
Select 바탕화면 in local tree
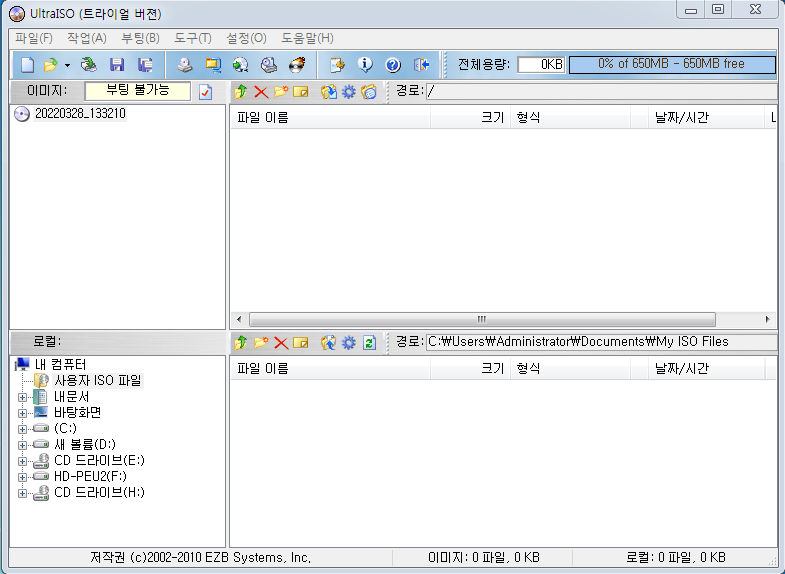tap(78, 412)
